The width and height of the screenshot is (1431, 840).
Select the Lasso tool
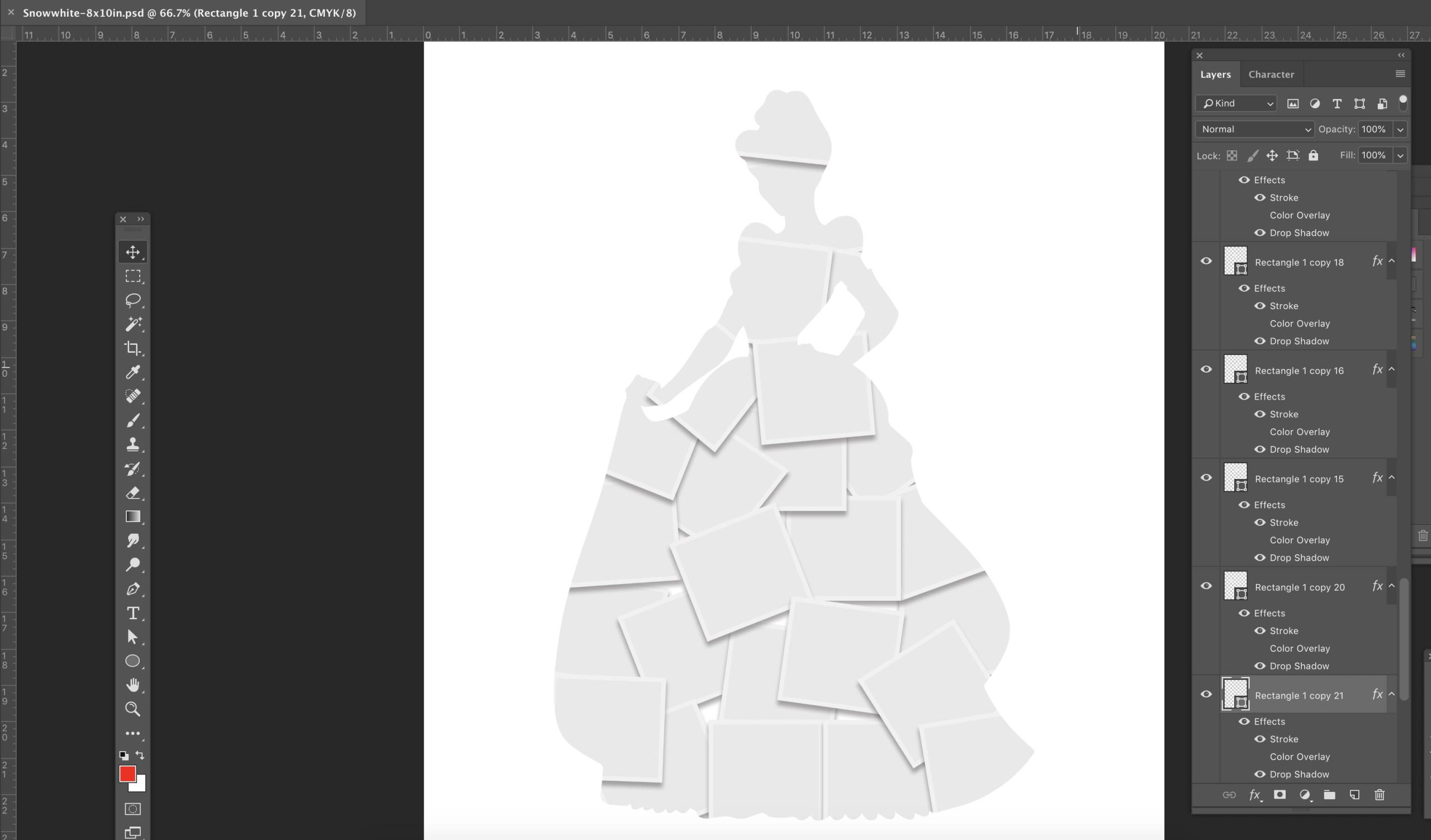(133, 300)
